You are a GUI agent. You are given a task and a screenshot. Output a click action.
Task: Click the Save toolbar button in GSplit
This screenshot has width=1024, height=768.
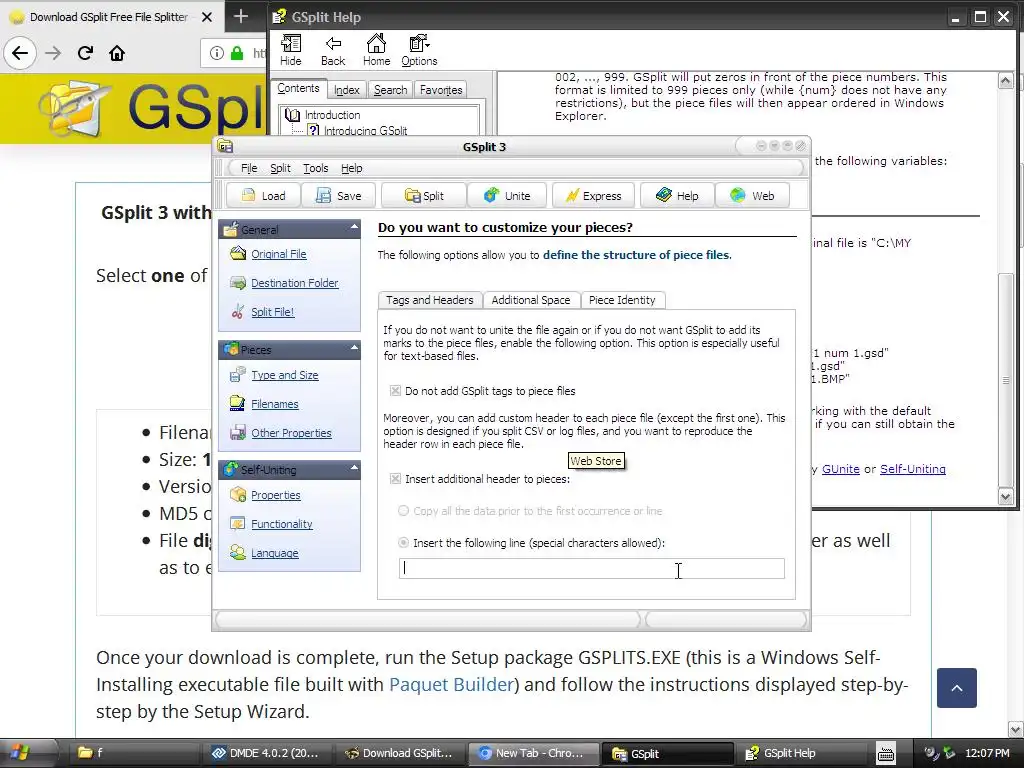338,195
